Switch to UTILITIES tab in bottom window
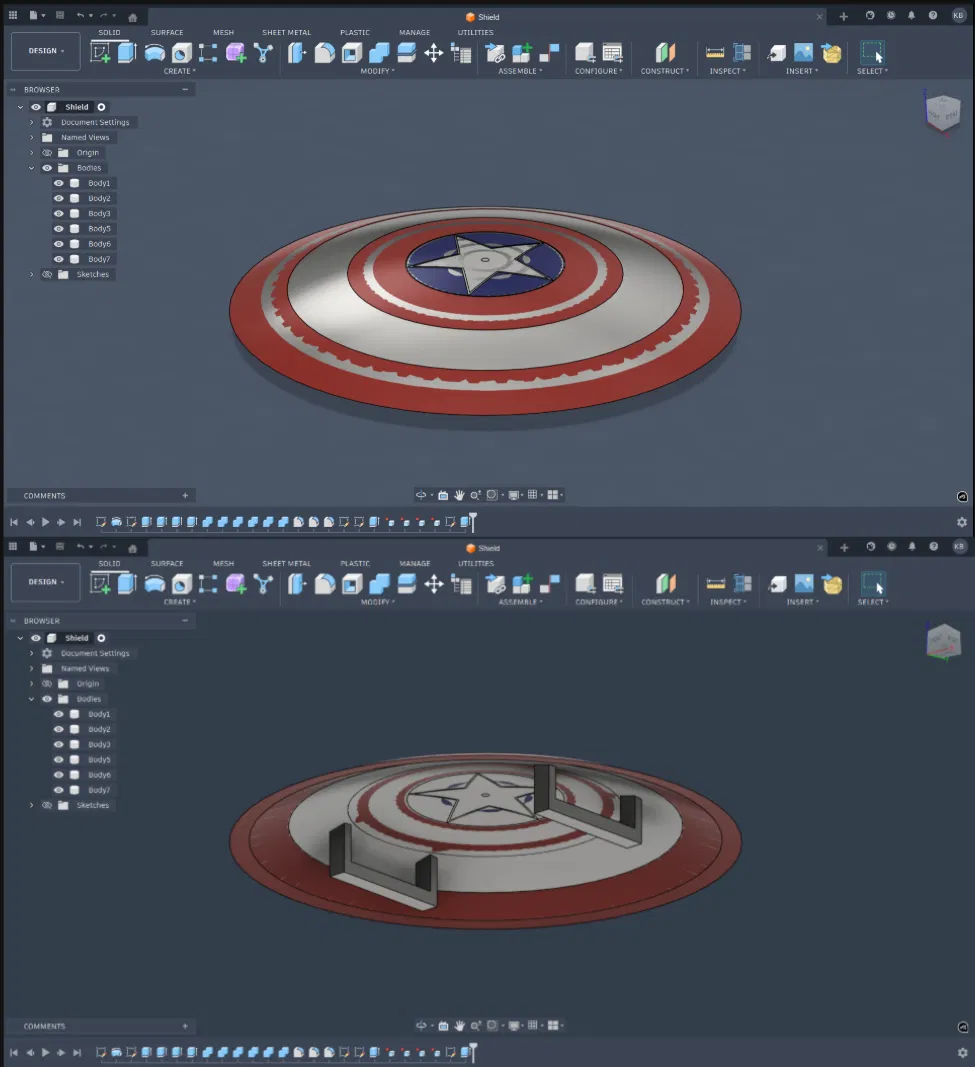975x1067 pixels. pos(476,563)
